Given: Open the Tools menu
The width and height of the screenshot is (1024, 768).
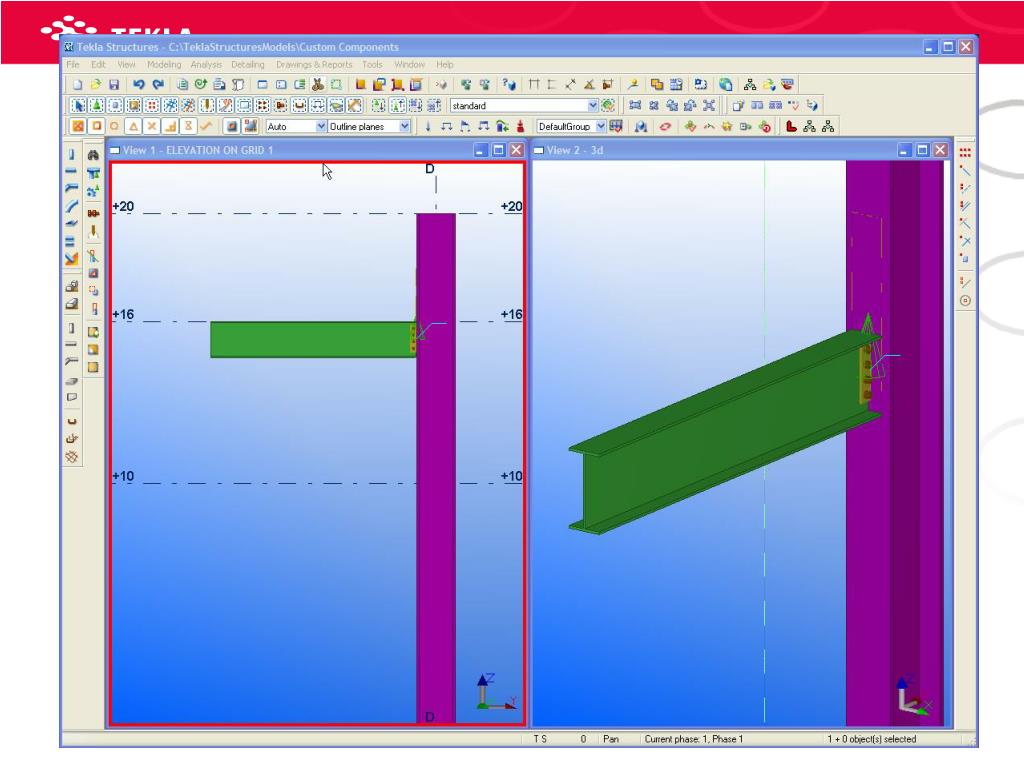Looking at the screenshot, I should point(372,65).
